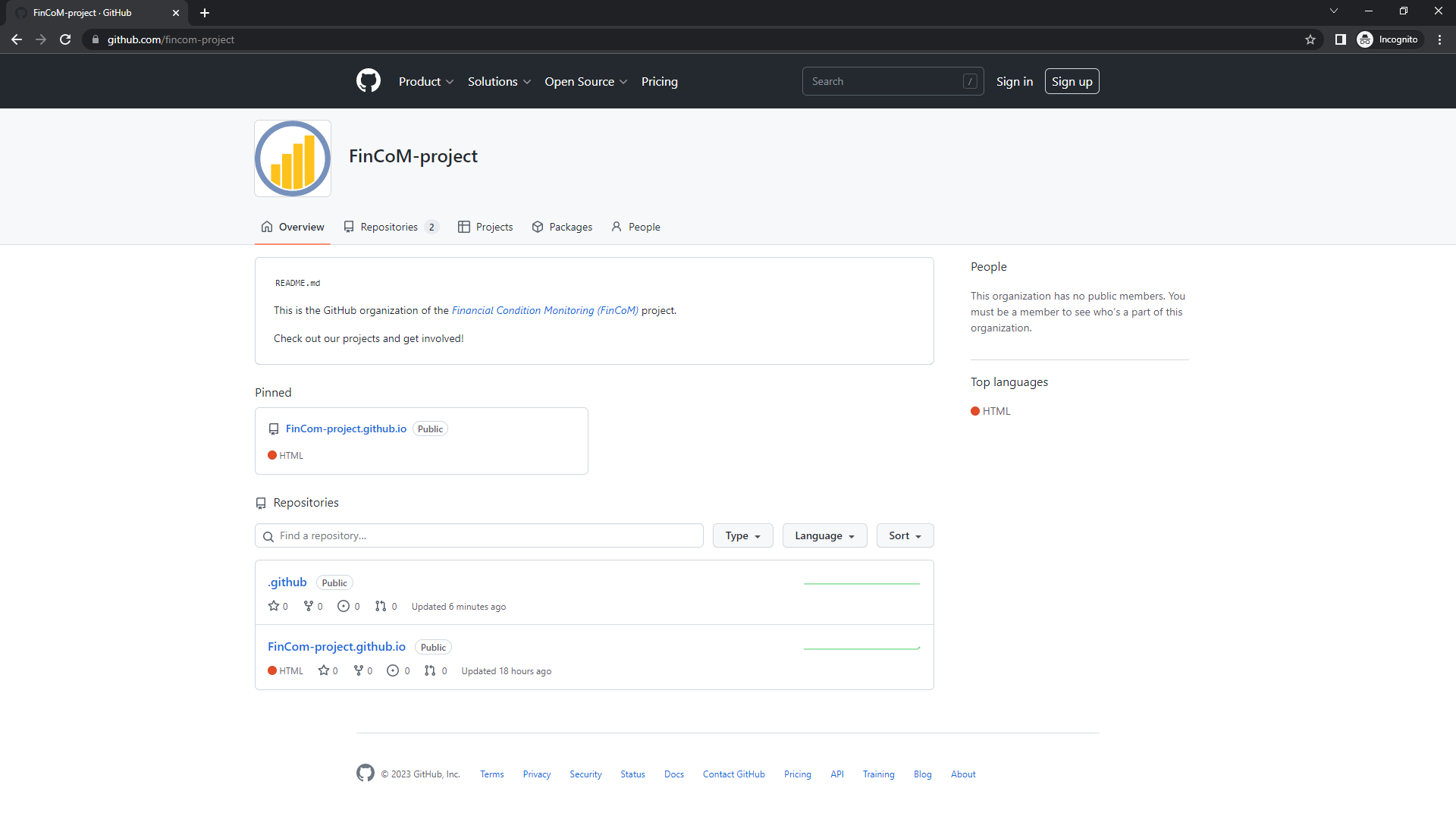Open the Sort dropdown
This screenshot has height=835, width=1456.
pyautogui.click(x=905, y=535)
